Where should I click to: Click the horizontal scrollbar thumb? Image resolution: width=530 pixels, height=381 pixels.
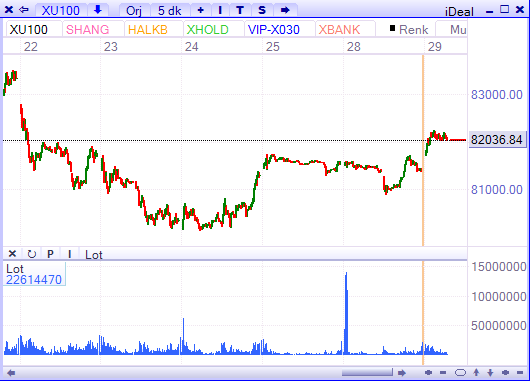click(367, 373)
